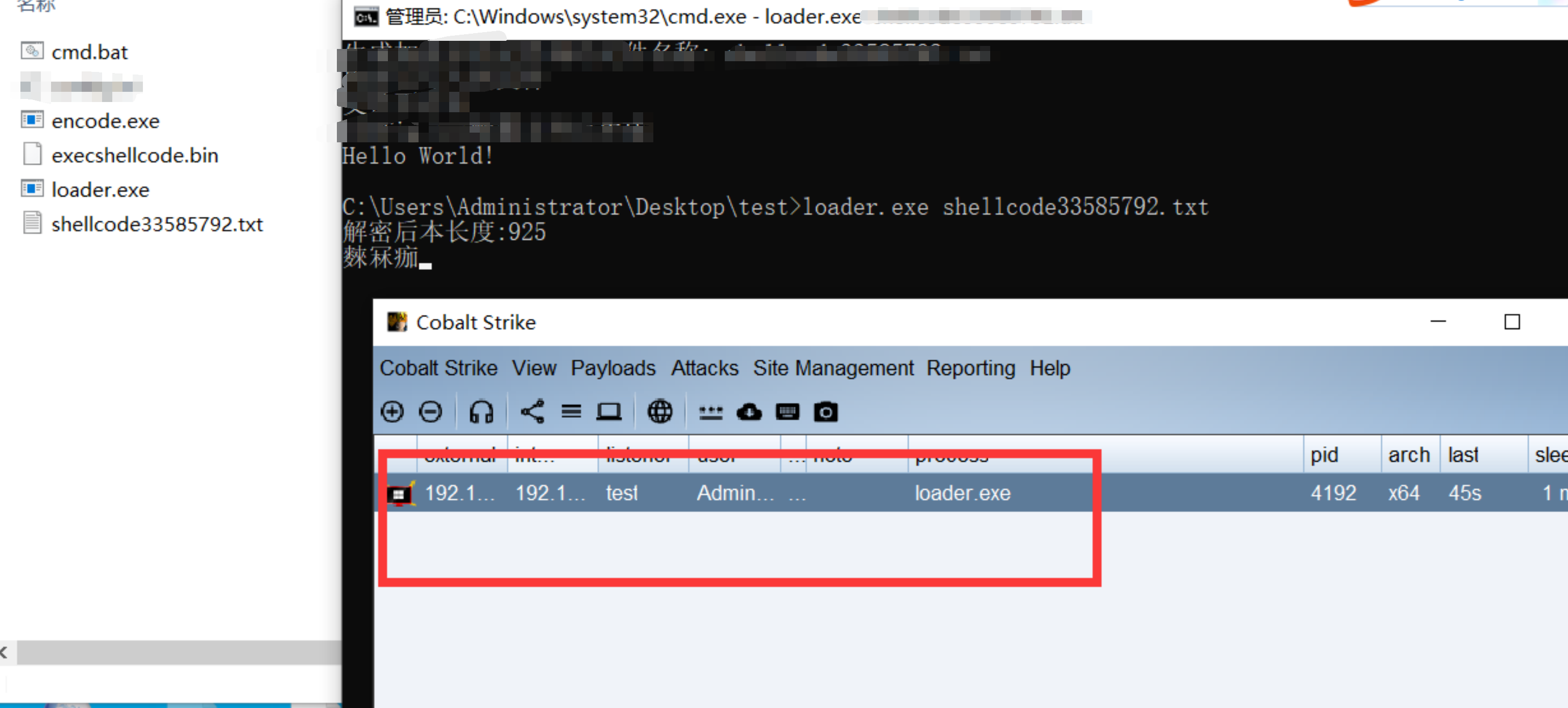Viewport: 1568px width, 708px height.
Task: Switch to target table laptop icon
Action: [x=609, y=412]
